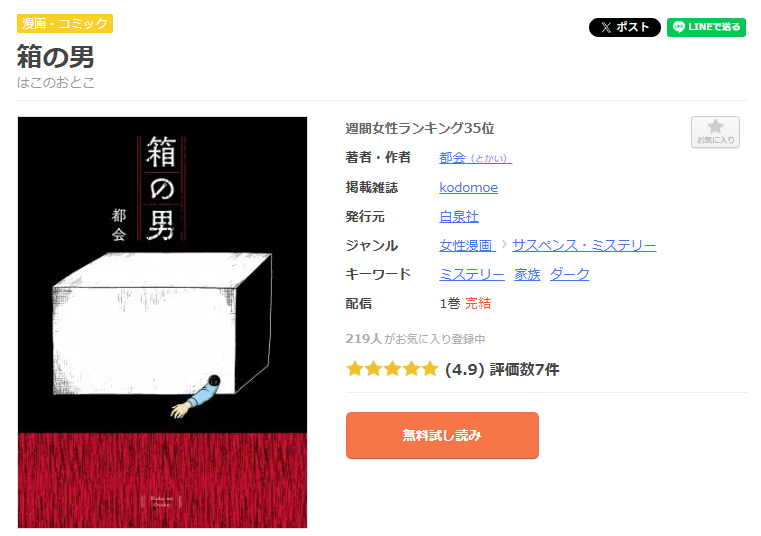The image size is (761, 536).
Task: Click the orange 無料試し読み button
Action: pyautogui.click(x=442, y=436)
